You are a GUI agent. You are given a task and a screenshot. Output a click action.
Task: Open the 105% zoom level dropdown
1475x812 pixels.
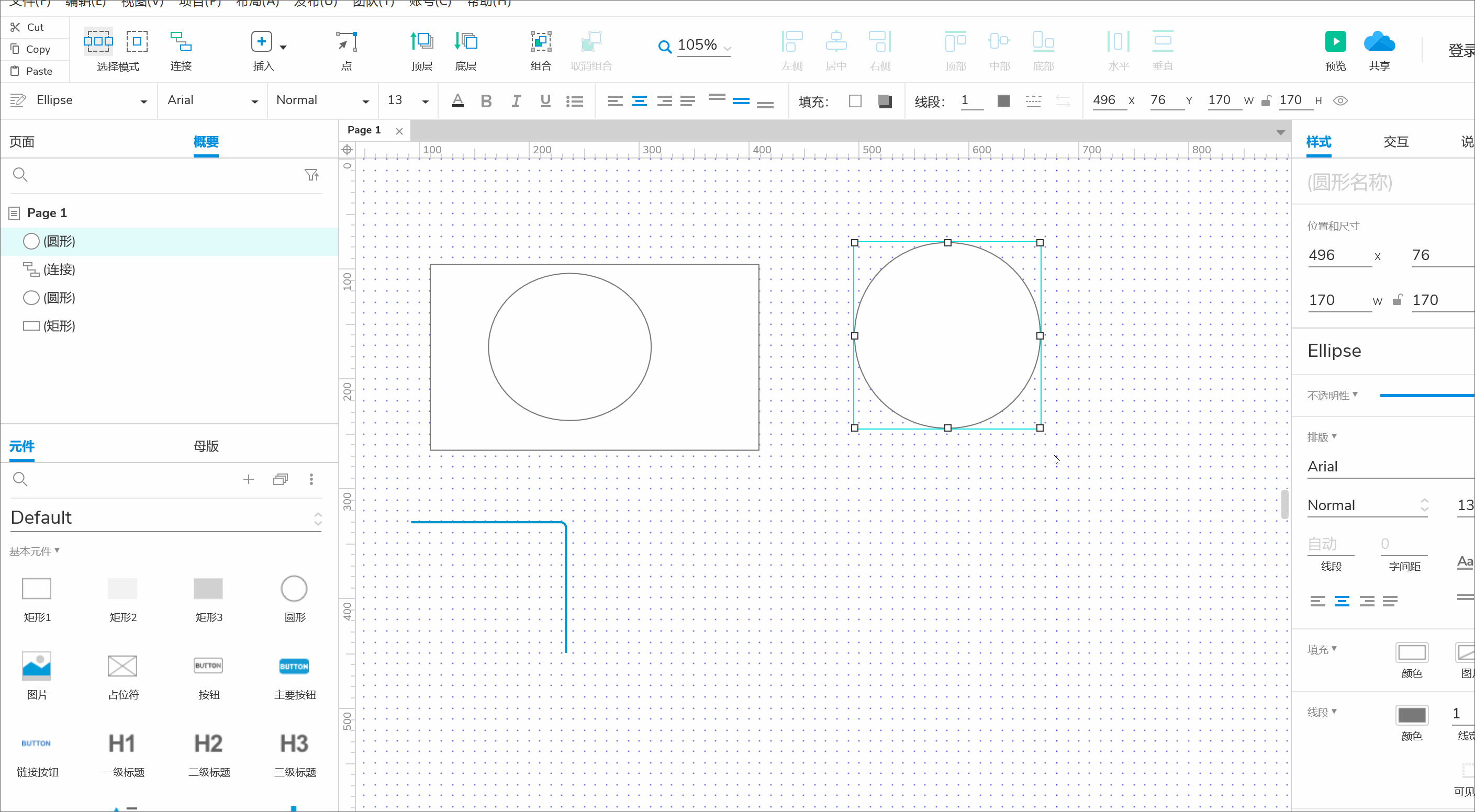click(727, 48)
